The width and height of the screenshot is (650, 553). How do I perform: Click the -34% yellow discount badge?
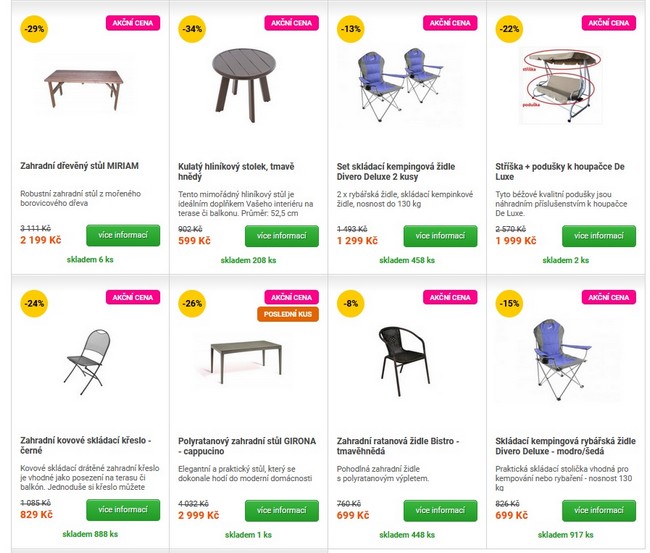point(192,28)
